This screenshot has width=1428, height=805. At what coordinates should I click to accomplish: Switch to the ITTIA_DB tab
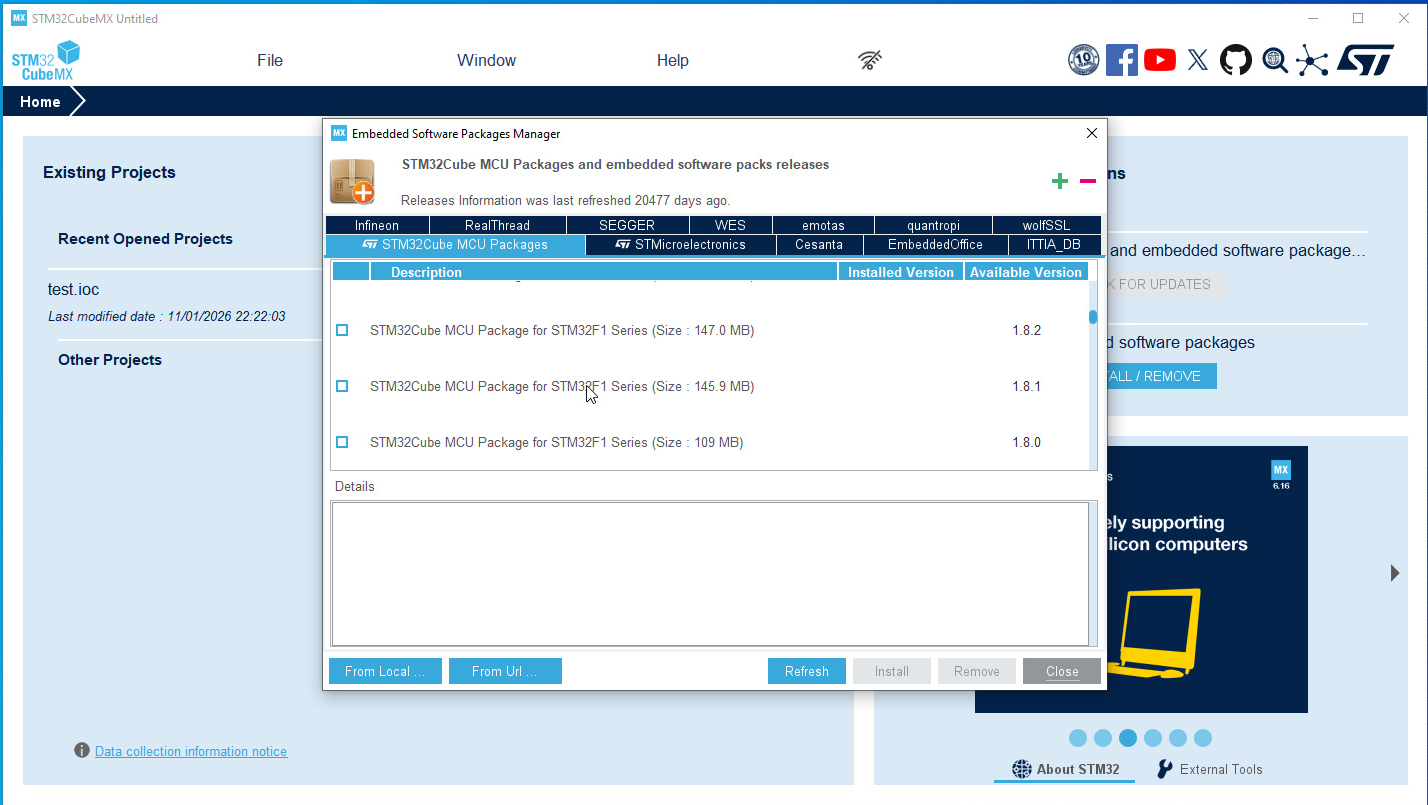[x=1054, y=245]
